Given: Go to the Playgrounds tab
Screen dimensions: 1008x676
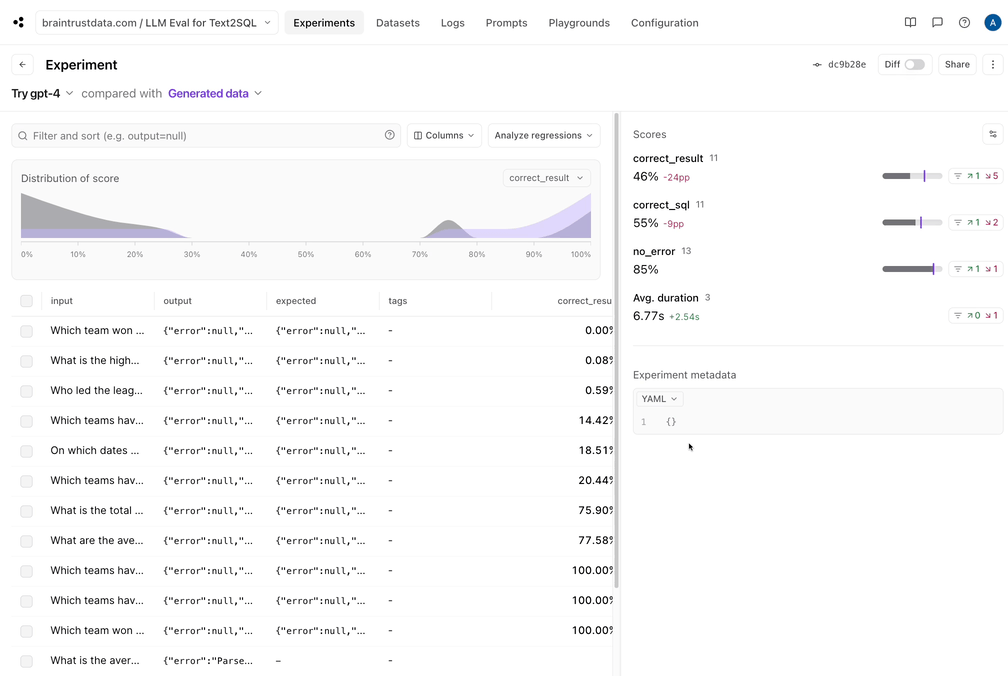Looking at the screenshot, I should coord(579,22).
